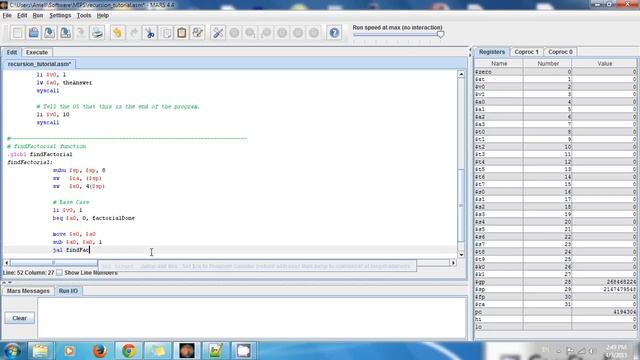Switch to the Registers tab
The image size is (640, 360).
tap(492, 52)
